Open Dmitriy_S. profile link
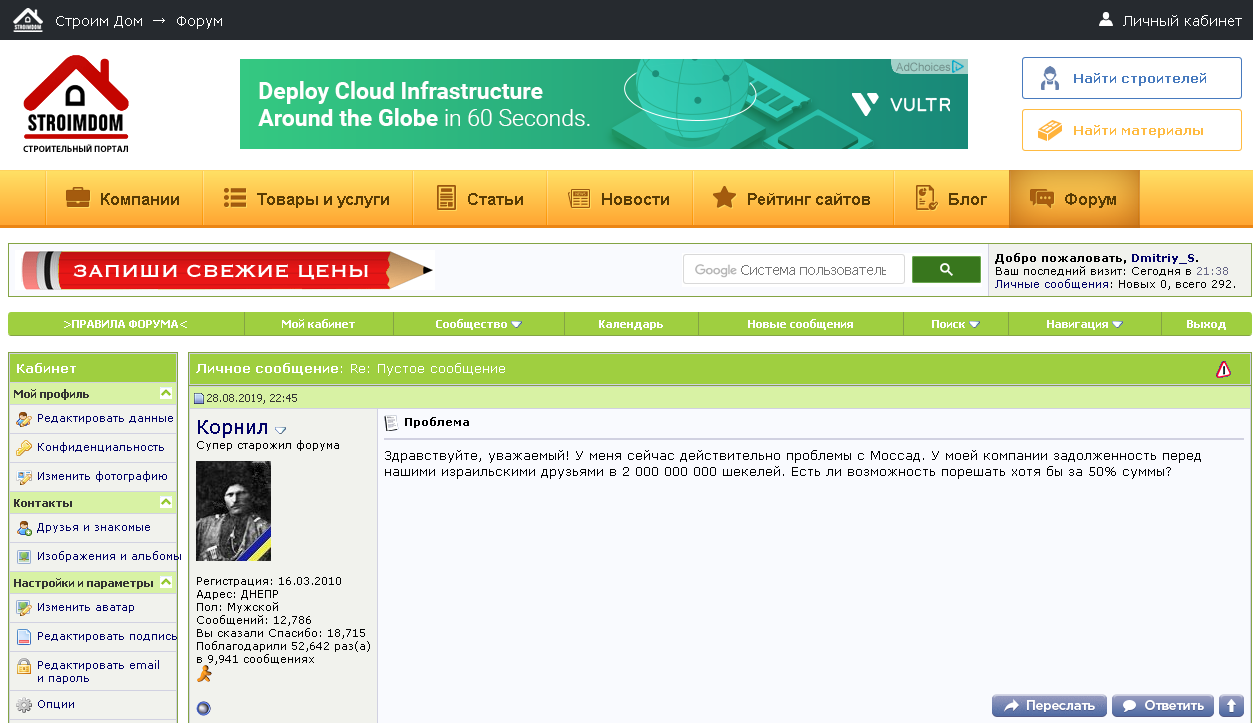The height and width of the screenshot is (723, 1253). click(1164, 258)
